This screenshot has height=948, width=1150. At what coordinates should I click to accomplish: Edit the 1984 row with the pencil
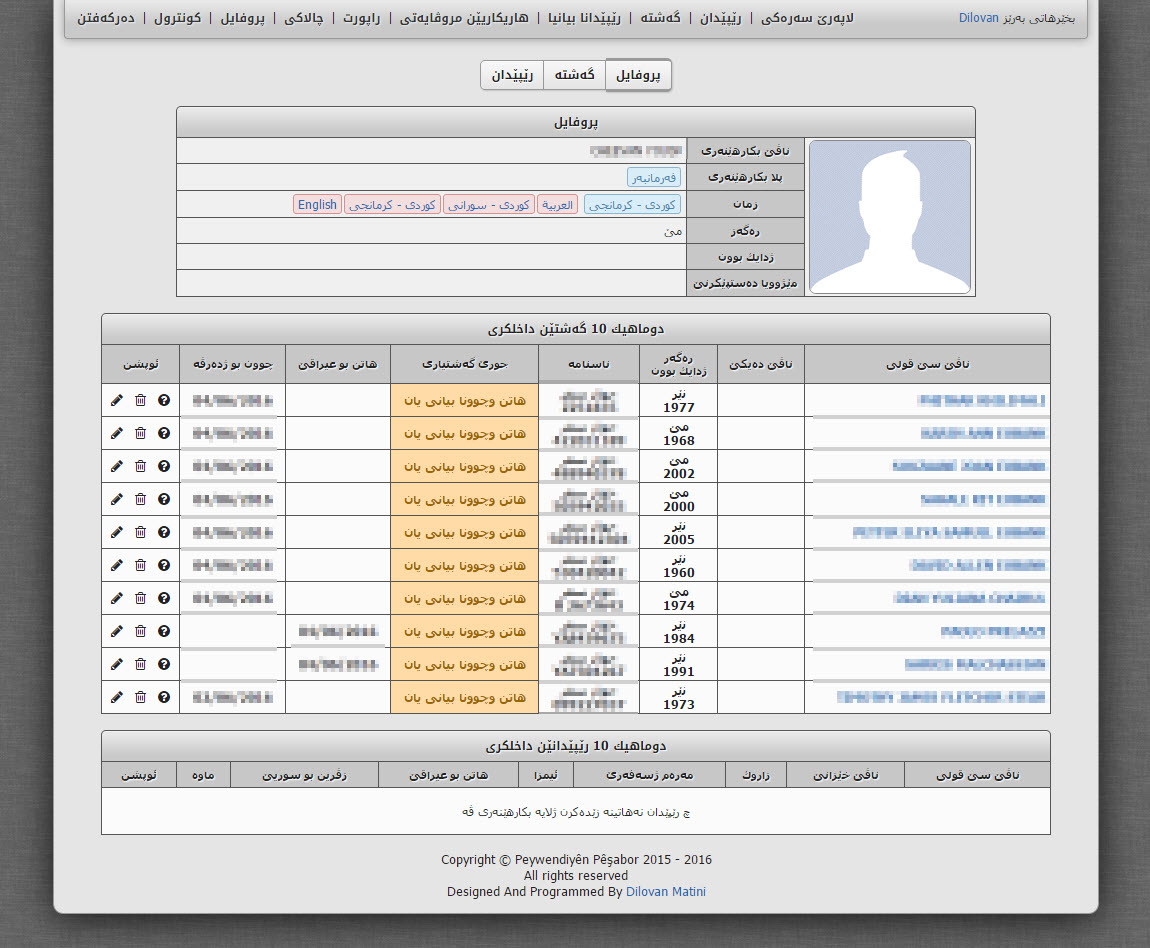[x=117, y=631]
